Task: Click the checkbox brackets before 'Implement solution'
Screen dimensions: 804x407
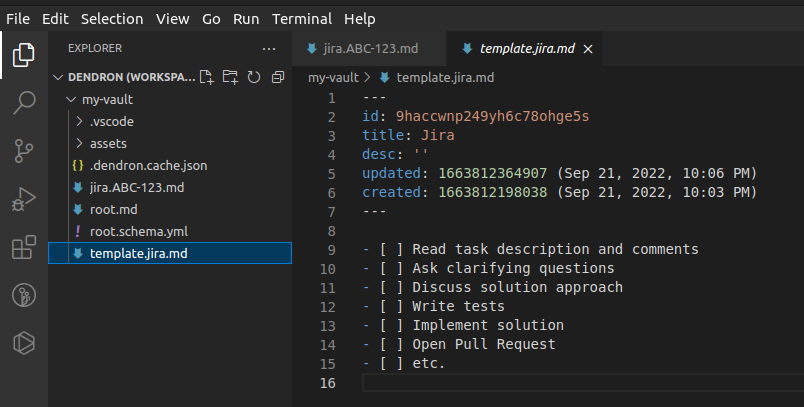Action: [x=391, y=325]
